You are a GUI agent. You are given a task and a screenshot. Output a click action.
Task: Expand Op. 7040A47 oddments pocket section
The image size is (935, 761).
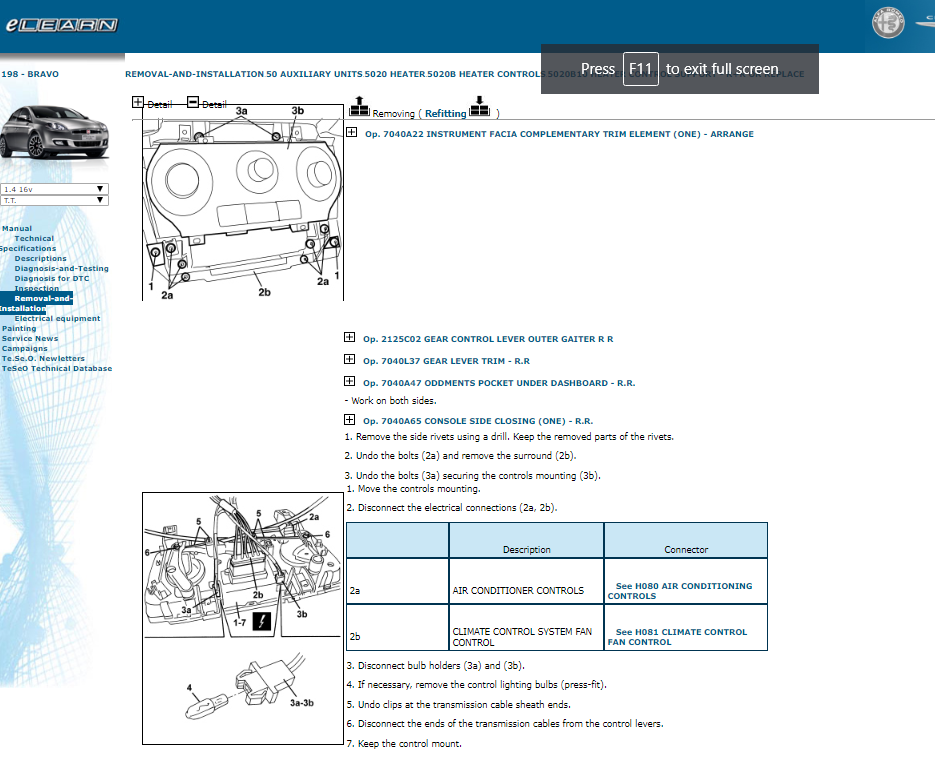coord(349,380)
